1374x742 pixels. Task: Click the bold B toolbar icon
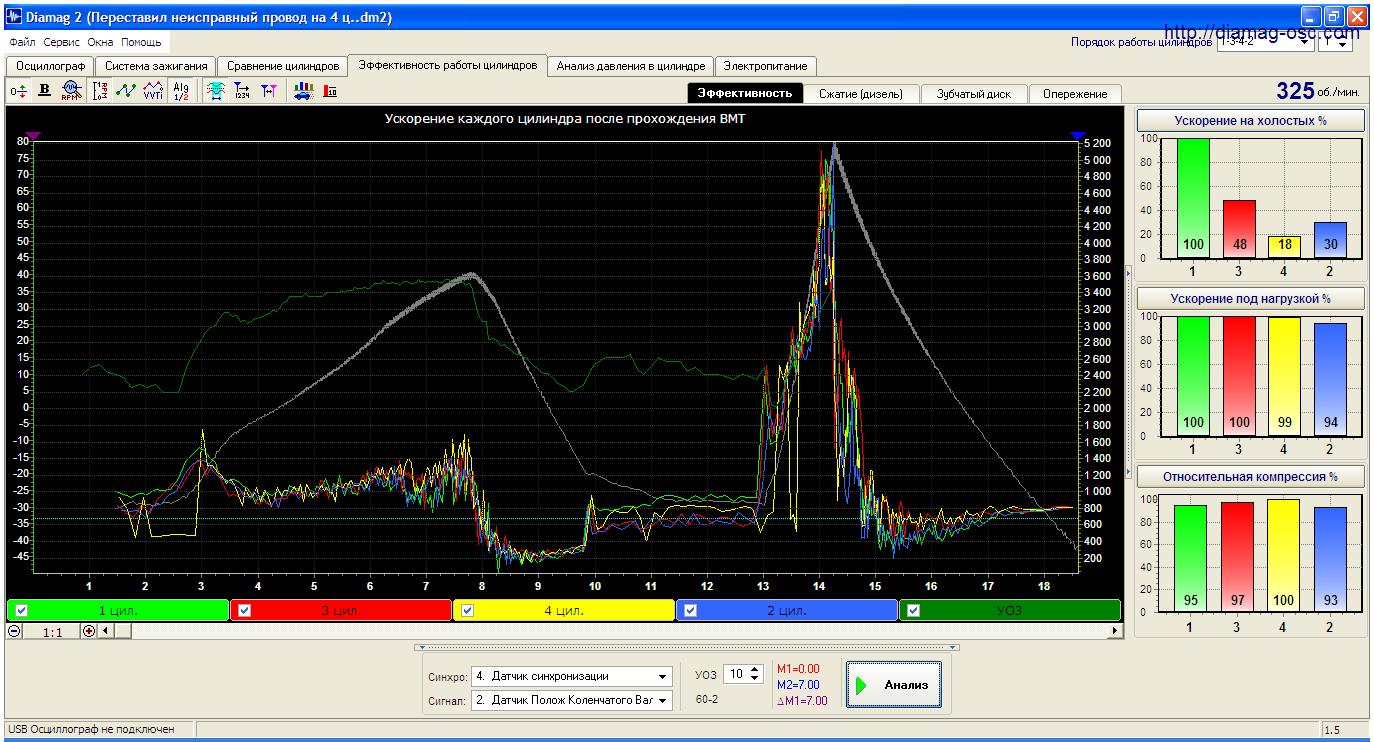(x=44, y=91)
